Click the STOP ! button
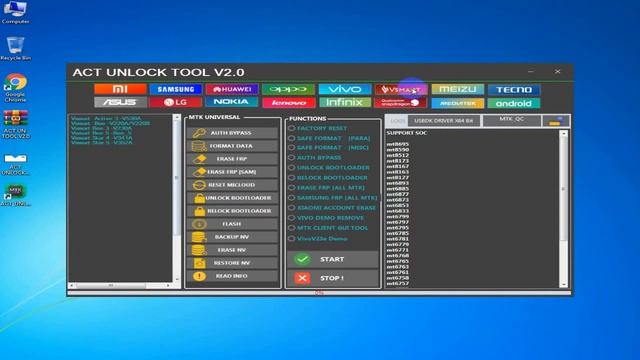 (x=333, y=278)
